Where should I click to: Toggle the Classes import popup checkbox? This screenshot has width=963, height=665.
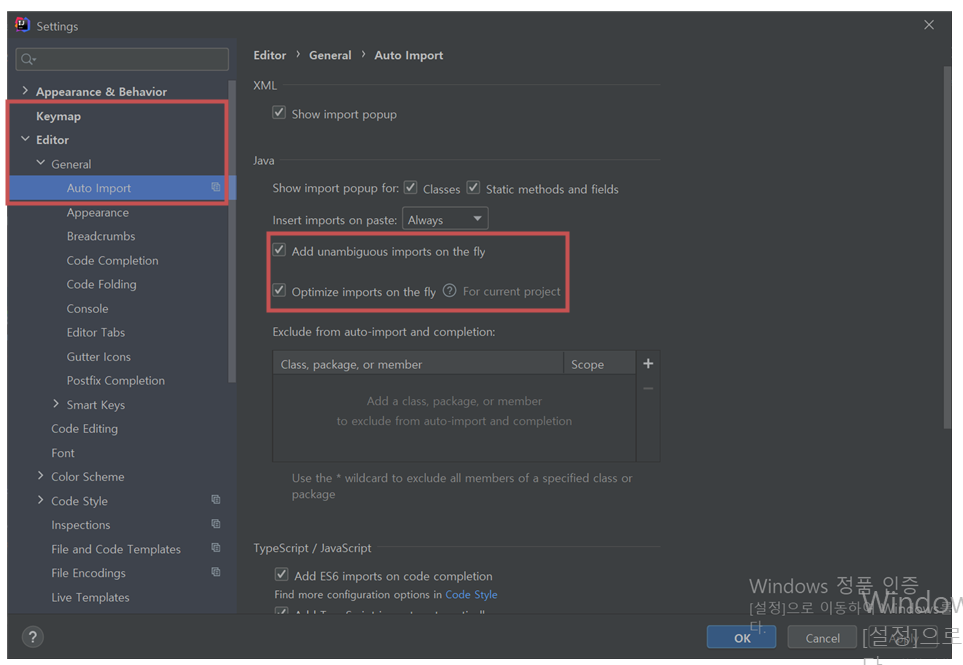click(410, 187)
